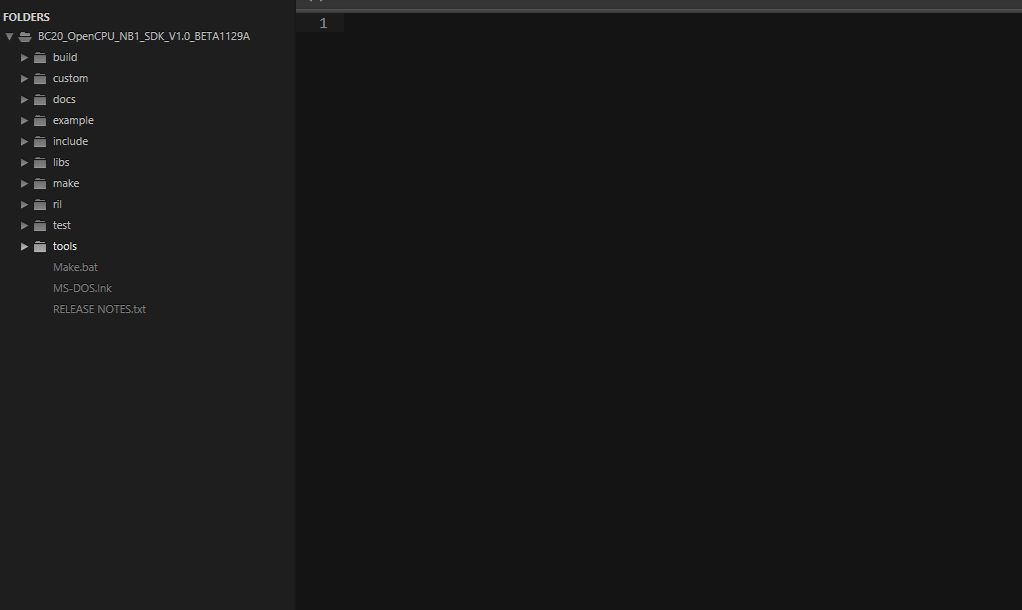Select the docs folder label

point(64,99)
